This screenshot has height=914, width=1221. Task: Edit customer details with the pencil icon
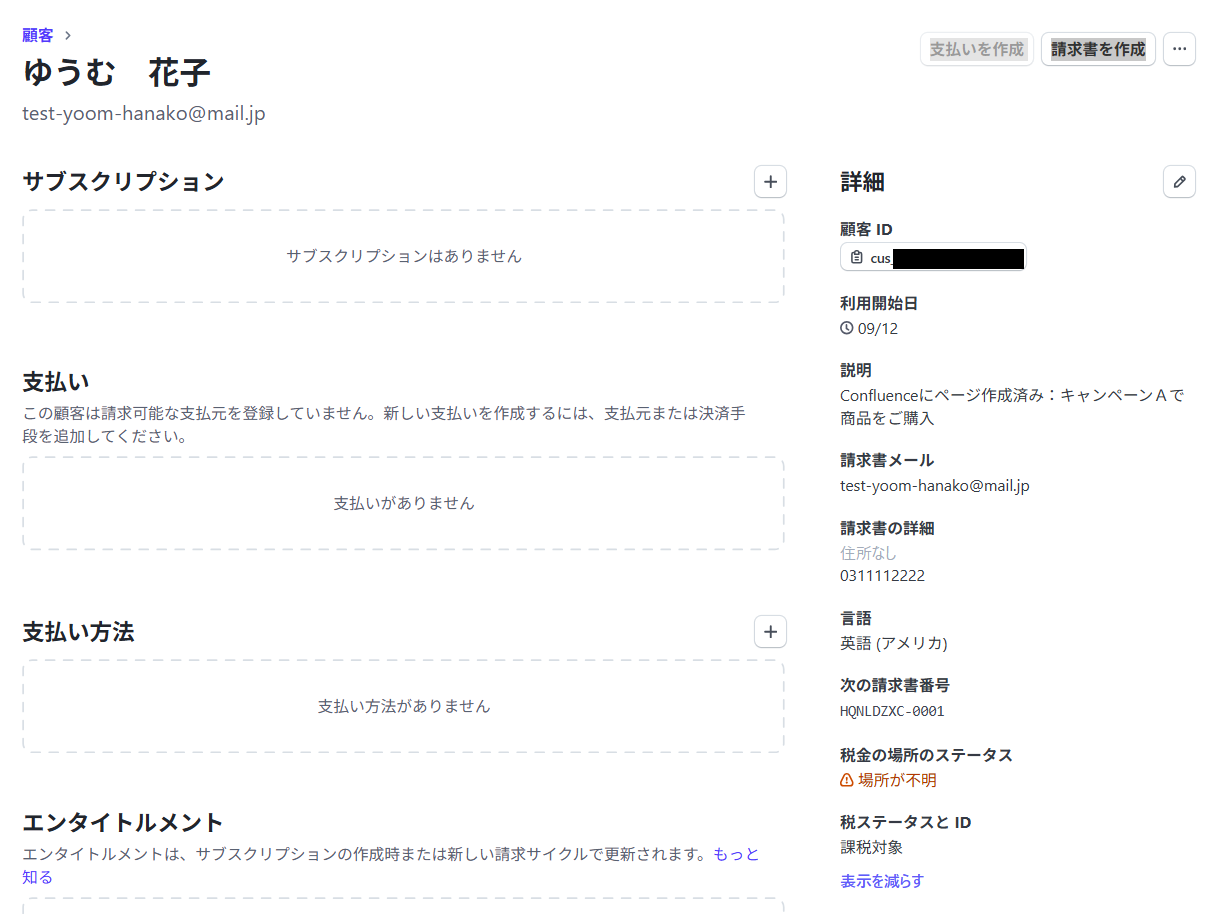[x=1179, y=182]
